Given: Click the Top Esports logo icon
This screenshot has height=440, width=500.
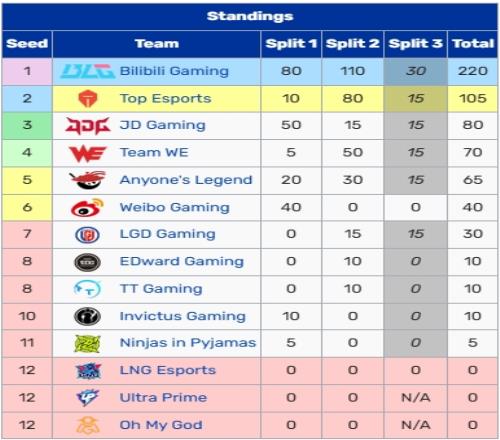Looking at the screenshot, I should pyautogui.click(x=88, y=99).
